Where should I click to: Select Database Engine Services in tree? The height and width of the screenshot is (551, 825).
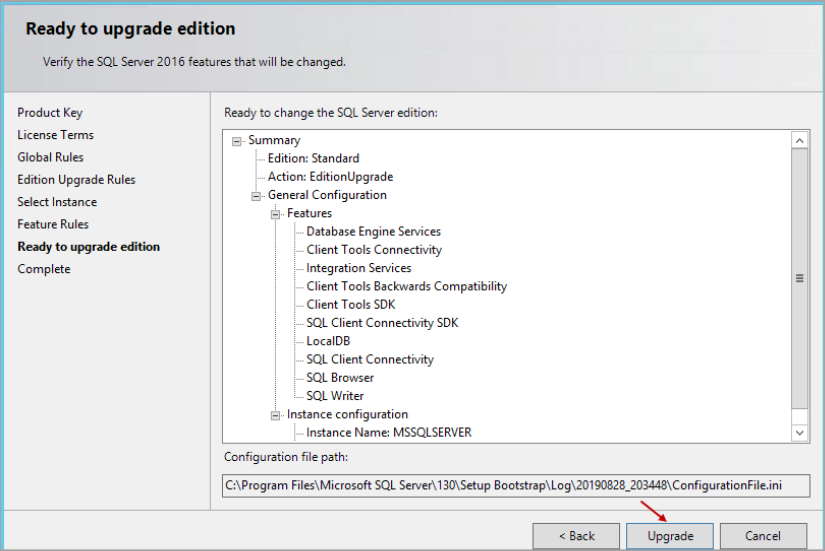374,232
